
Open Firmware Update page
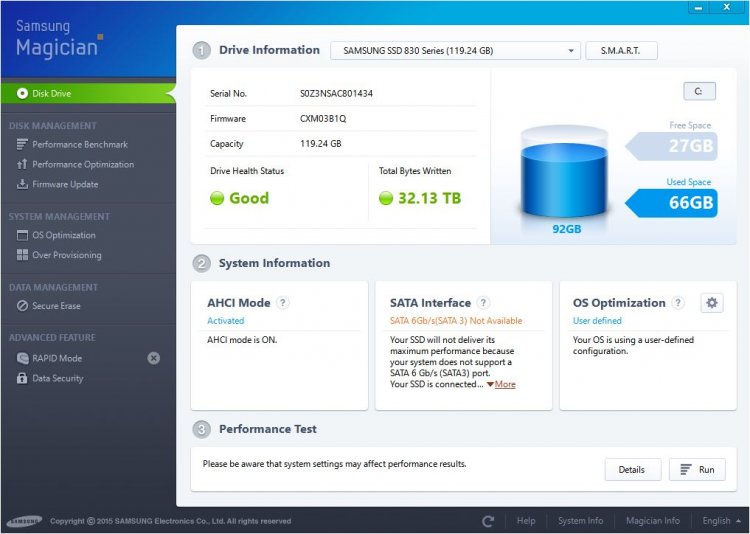pos(65,184)
